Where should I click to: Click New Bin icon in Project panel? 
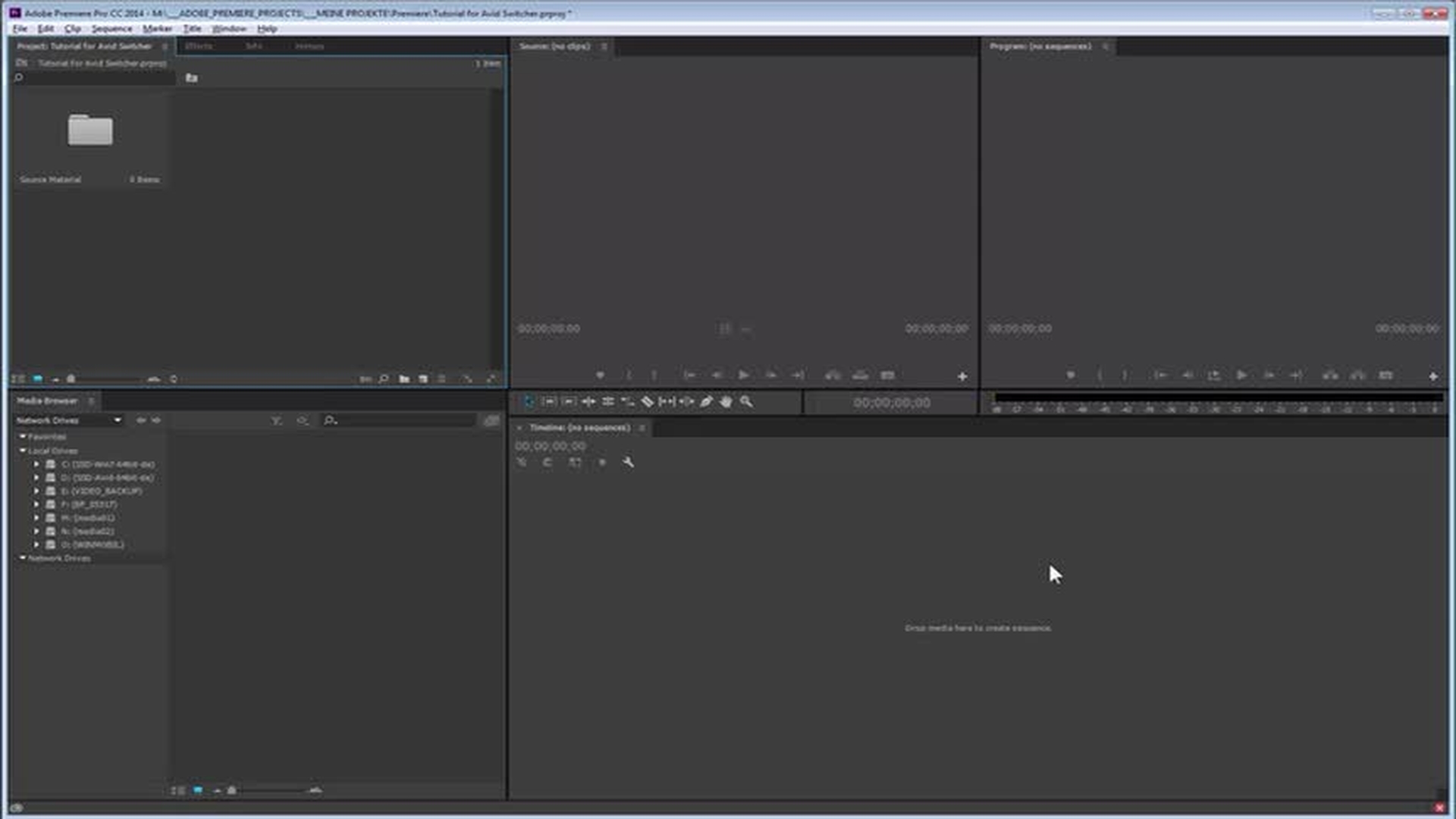(404, 378)
